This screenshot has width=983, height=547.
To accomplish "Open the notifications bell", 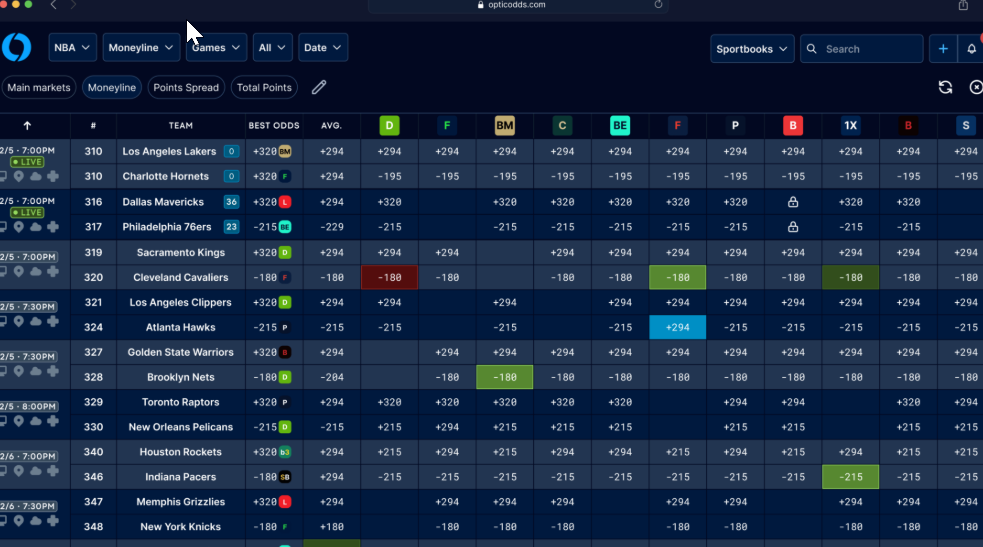I will 971,49.
